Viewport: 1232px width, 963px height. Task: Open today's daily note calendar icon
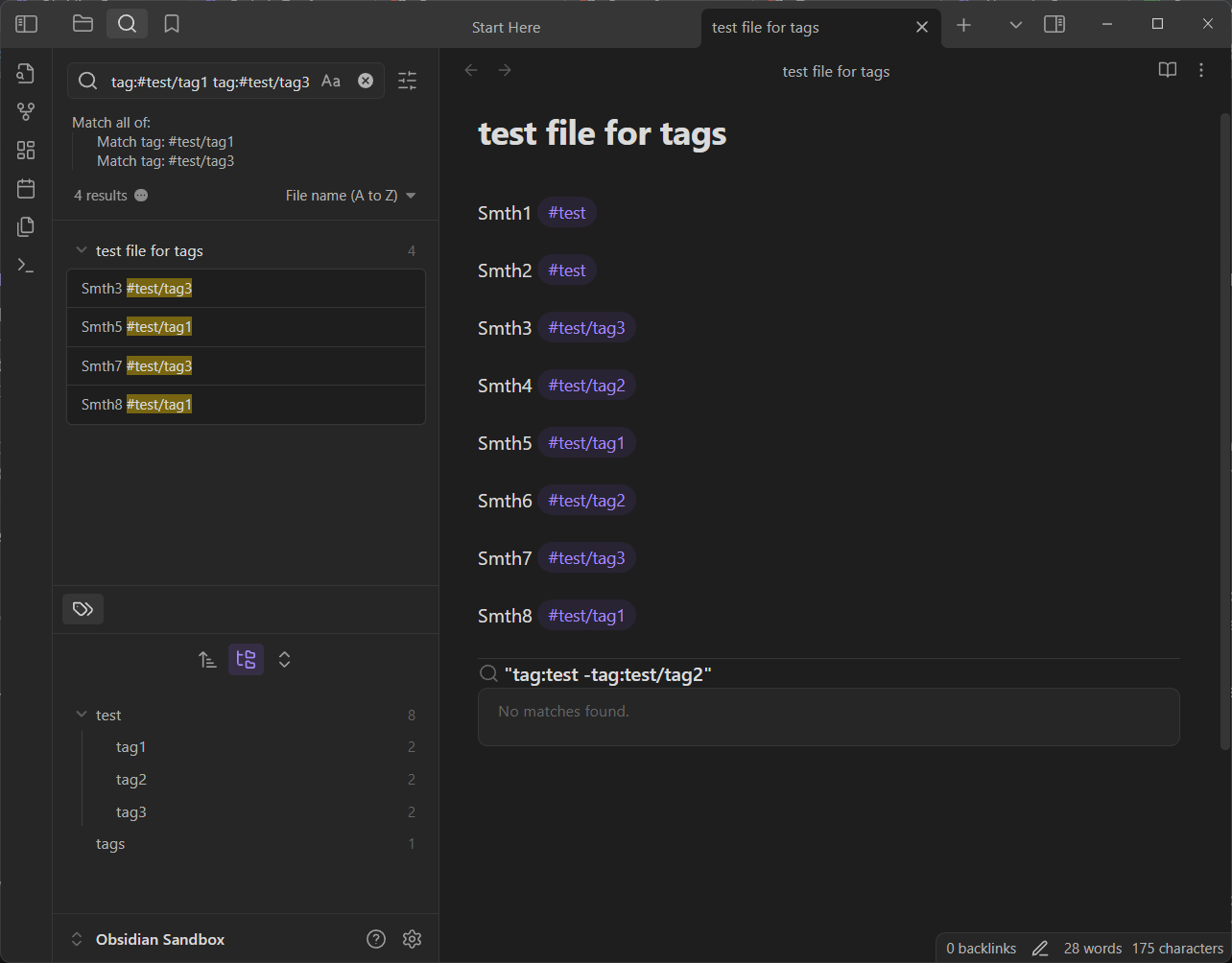26,189
